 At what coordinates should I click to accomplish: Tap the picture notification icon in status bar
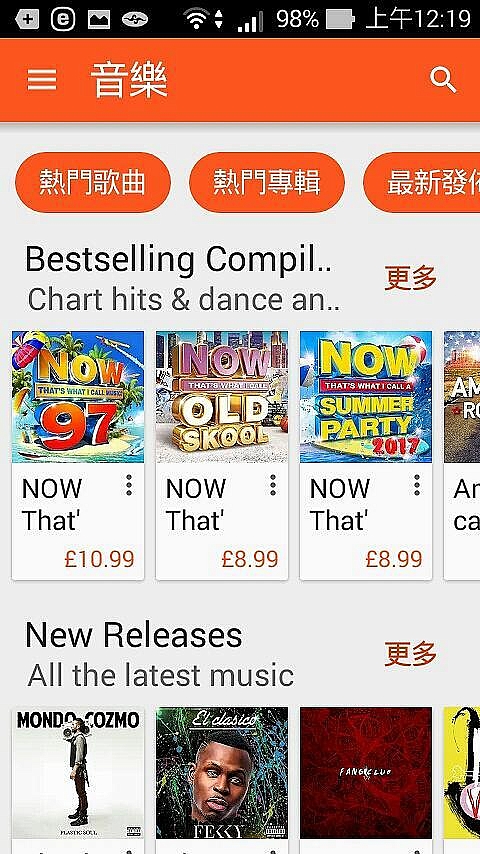point(99,20)
